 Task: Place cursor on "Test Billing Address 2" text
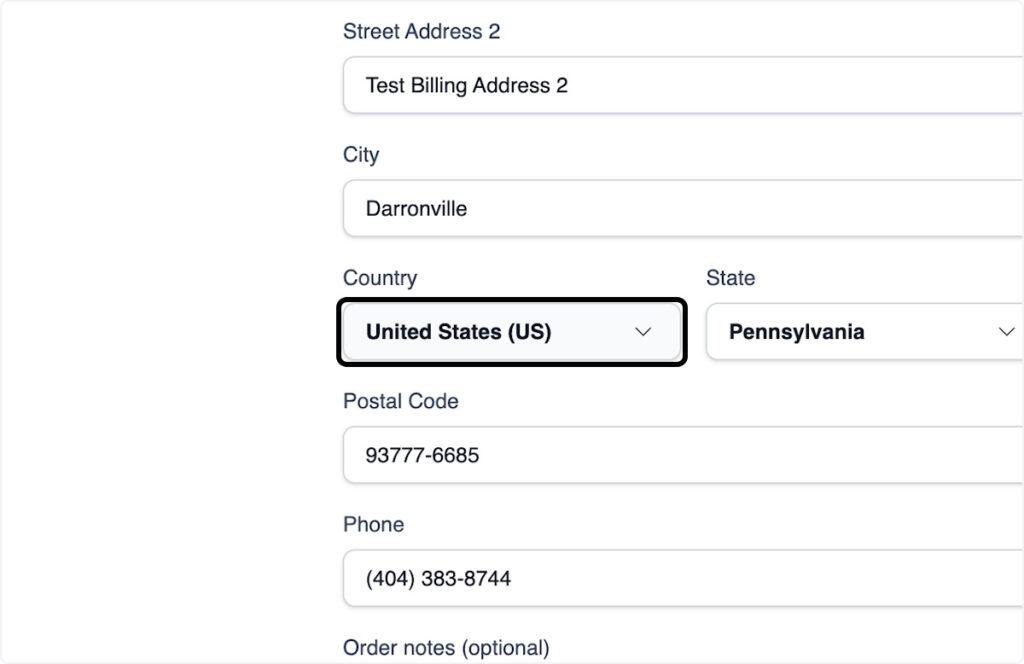pos(466,85)
